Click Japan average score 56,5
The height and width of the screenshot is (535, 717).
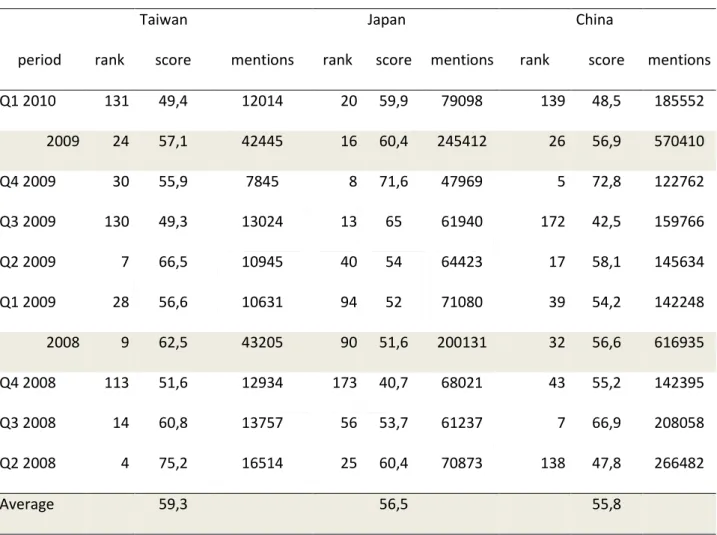393,504
